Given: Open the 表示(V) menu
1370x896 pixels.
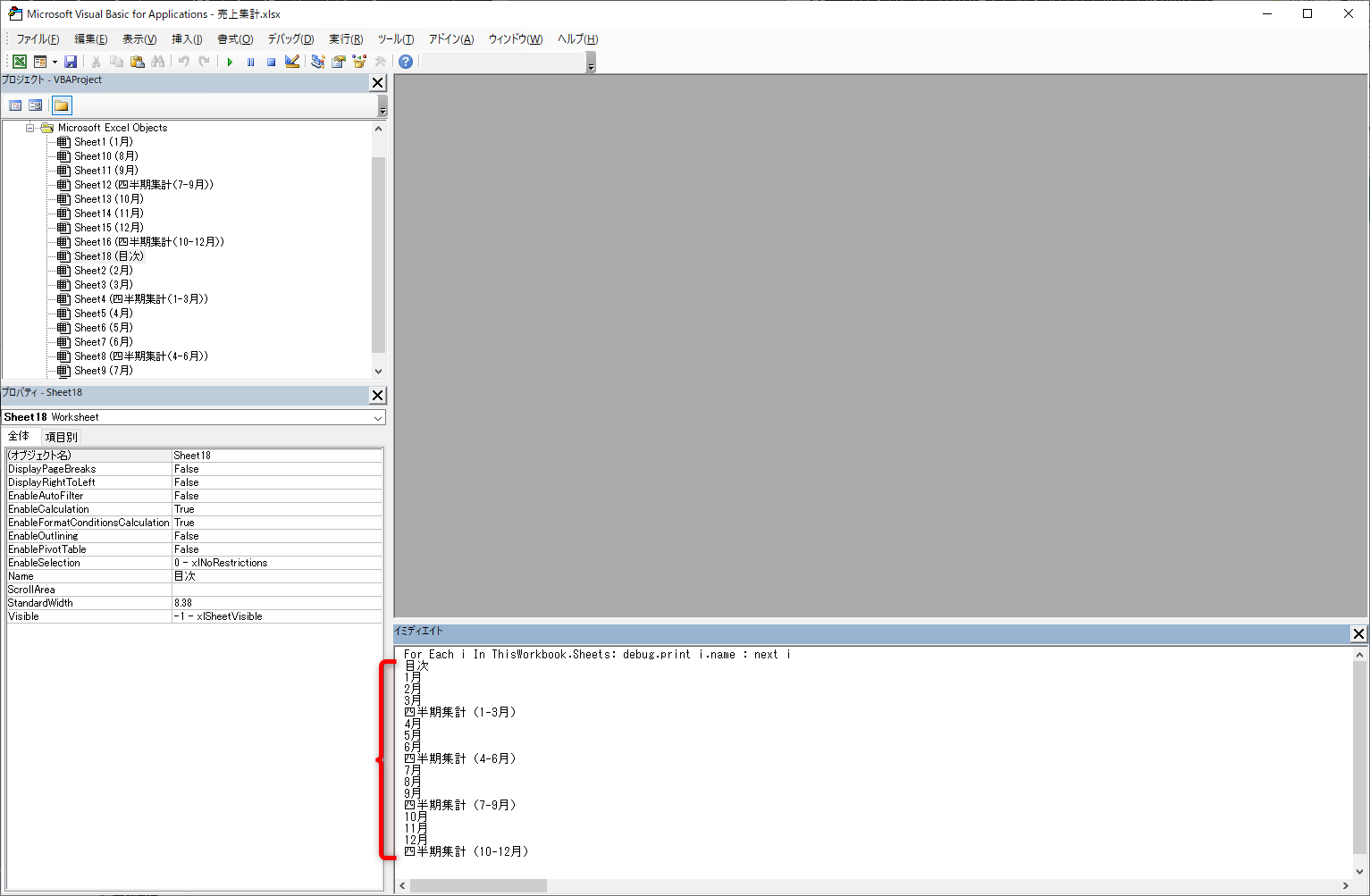Looking at the screenshot, I should [139, 39].
